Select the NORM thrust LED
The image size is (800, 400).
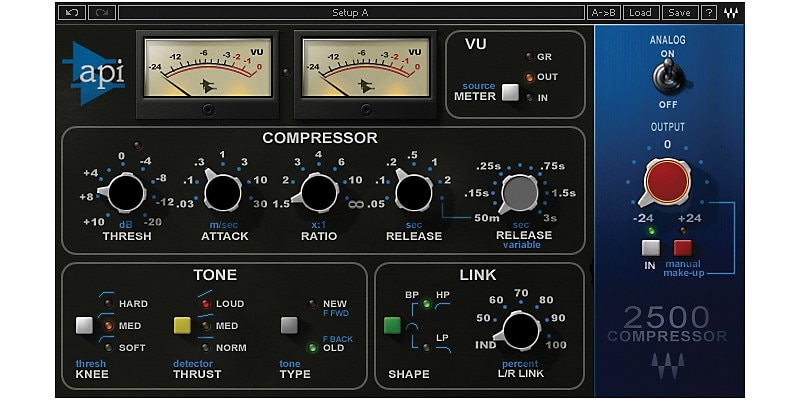point(206,347)
